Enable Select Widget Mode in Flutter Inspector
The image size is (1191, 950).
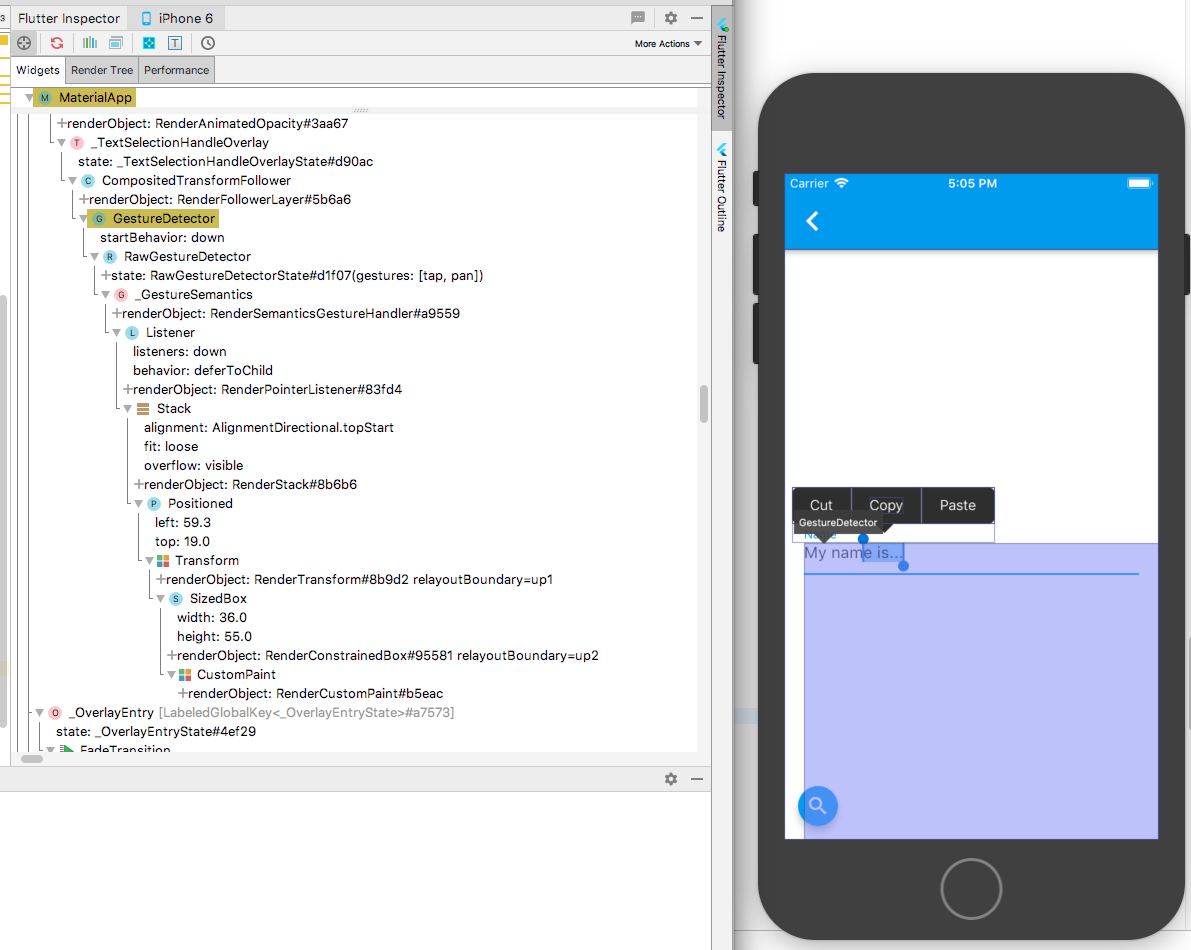click(x=23, y=43)
